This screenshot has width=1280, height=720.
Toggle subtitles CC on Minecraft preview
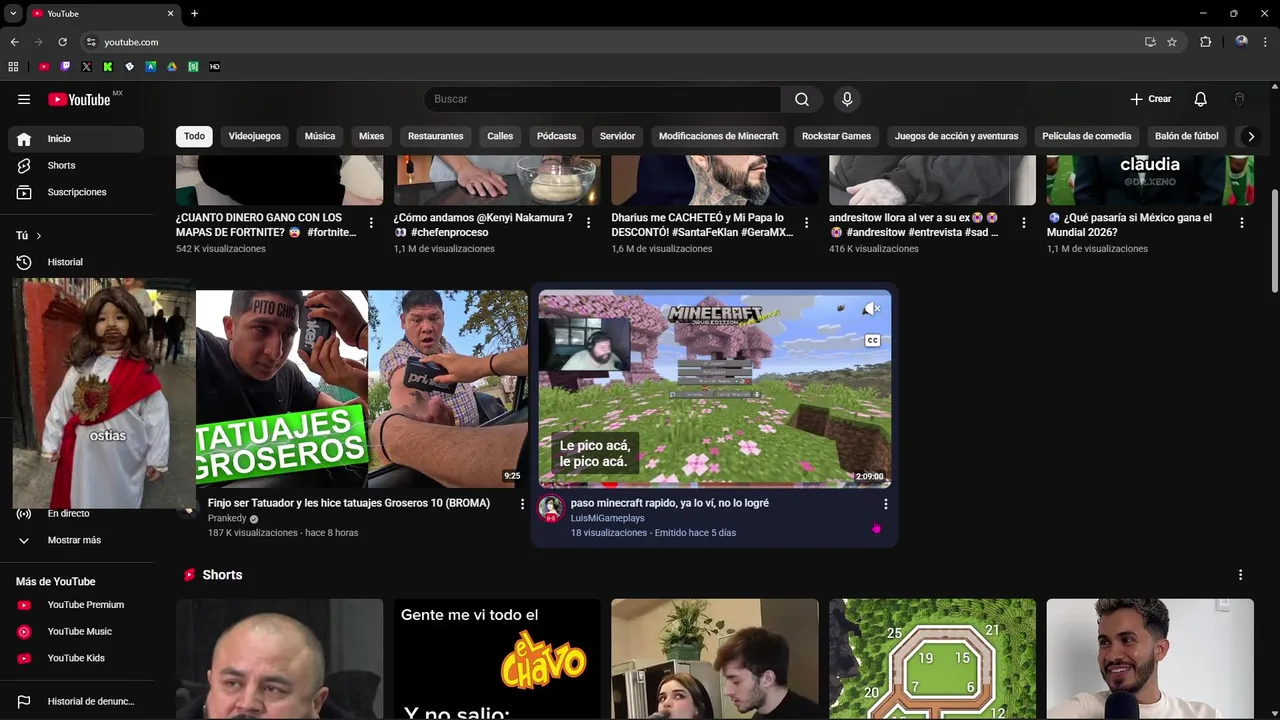point(872,341)
